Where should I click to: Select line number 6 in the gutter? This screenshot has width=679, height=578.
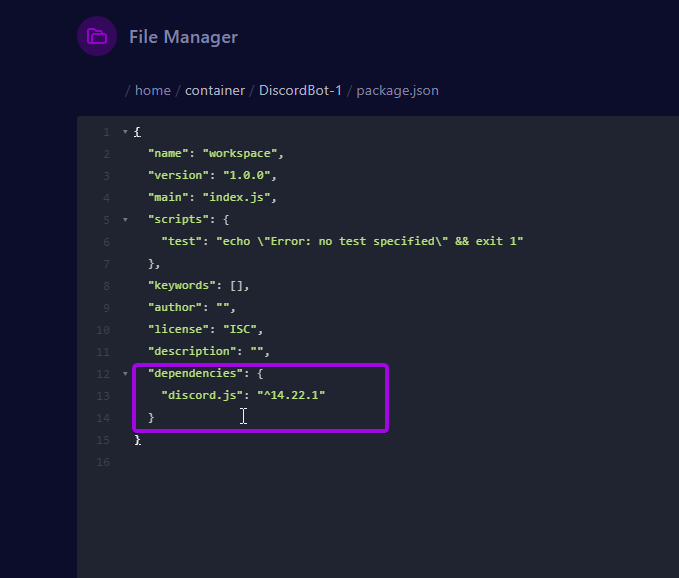tap(106, 241)
